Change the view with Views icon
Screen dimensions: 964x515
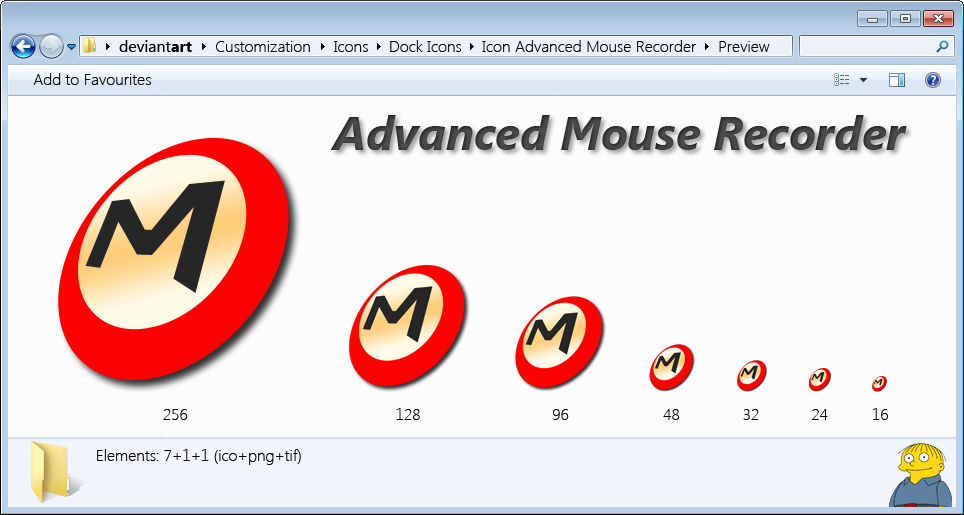tap(842, 80)
